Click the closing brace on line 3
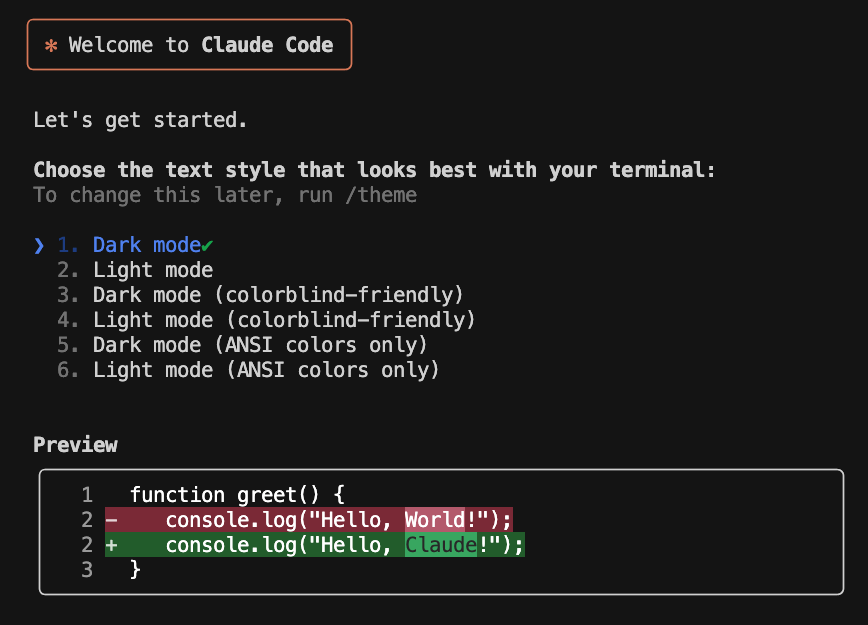Viewport: 868px width, 625px height. point(135,570)
